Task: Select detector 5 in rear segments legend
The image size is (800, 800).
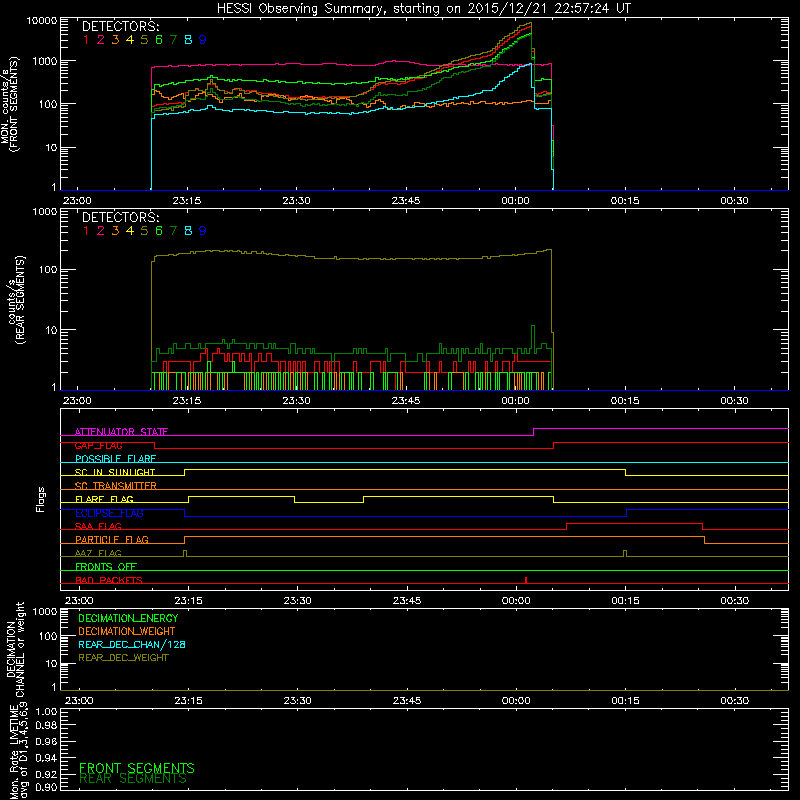Action: click(144, 231)
